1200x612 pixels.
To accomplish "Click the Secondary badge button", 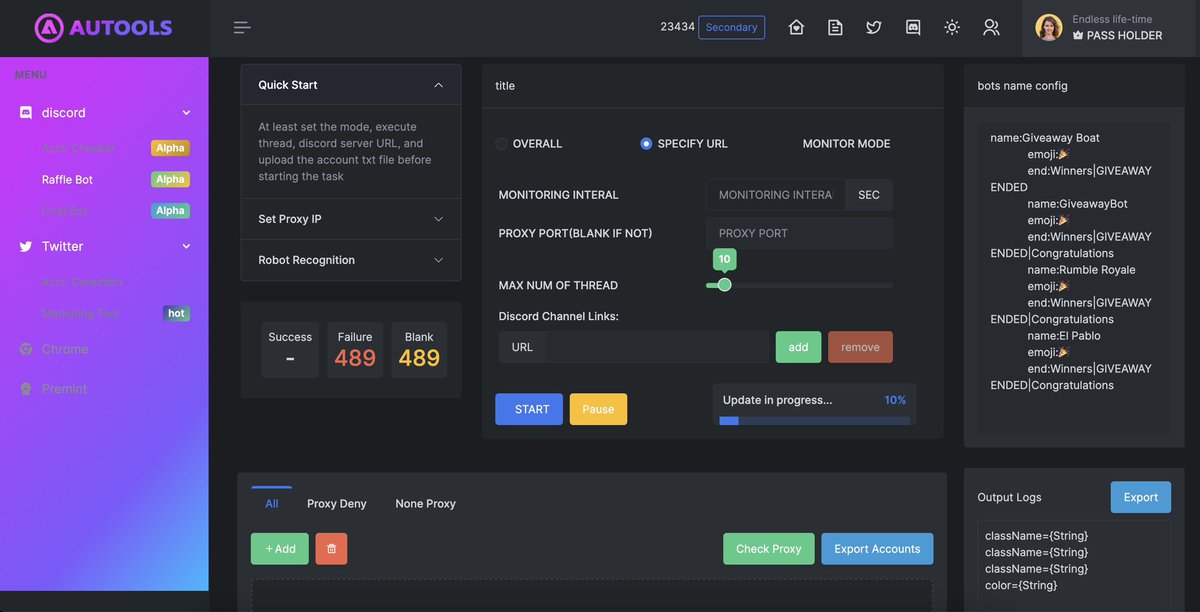I will coord(731,27).
